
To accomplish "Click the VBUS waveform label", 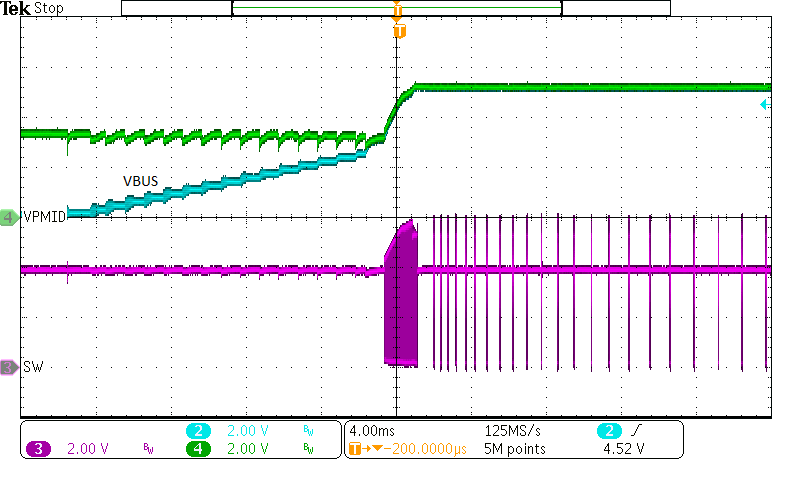I will coord(140,181).
